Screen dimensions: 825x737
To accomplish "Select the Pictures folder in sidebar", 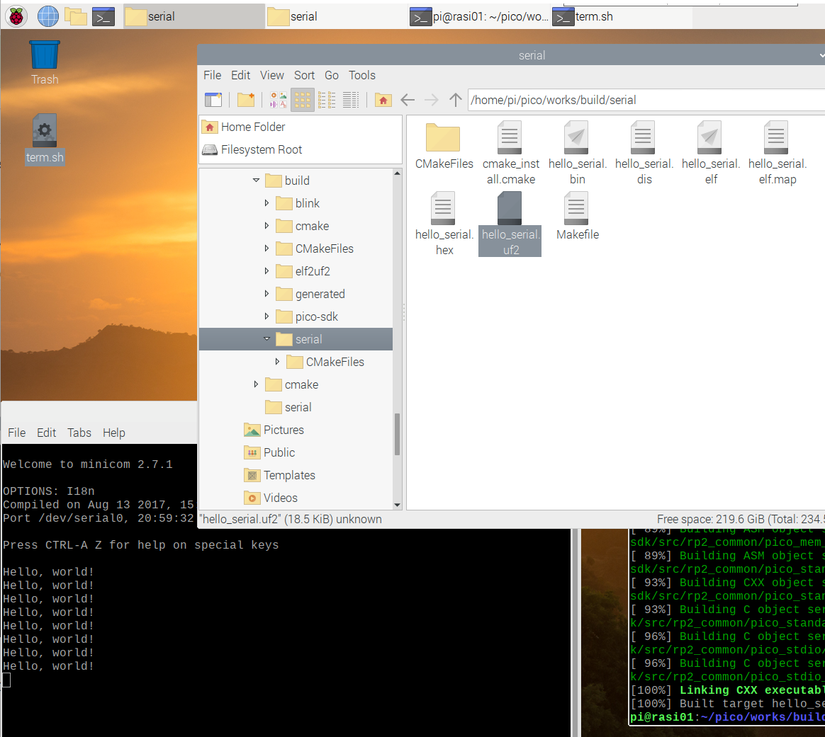I will click(x=283, y=430).
